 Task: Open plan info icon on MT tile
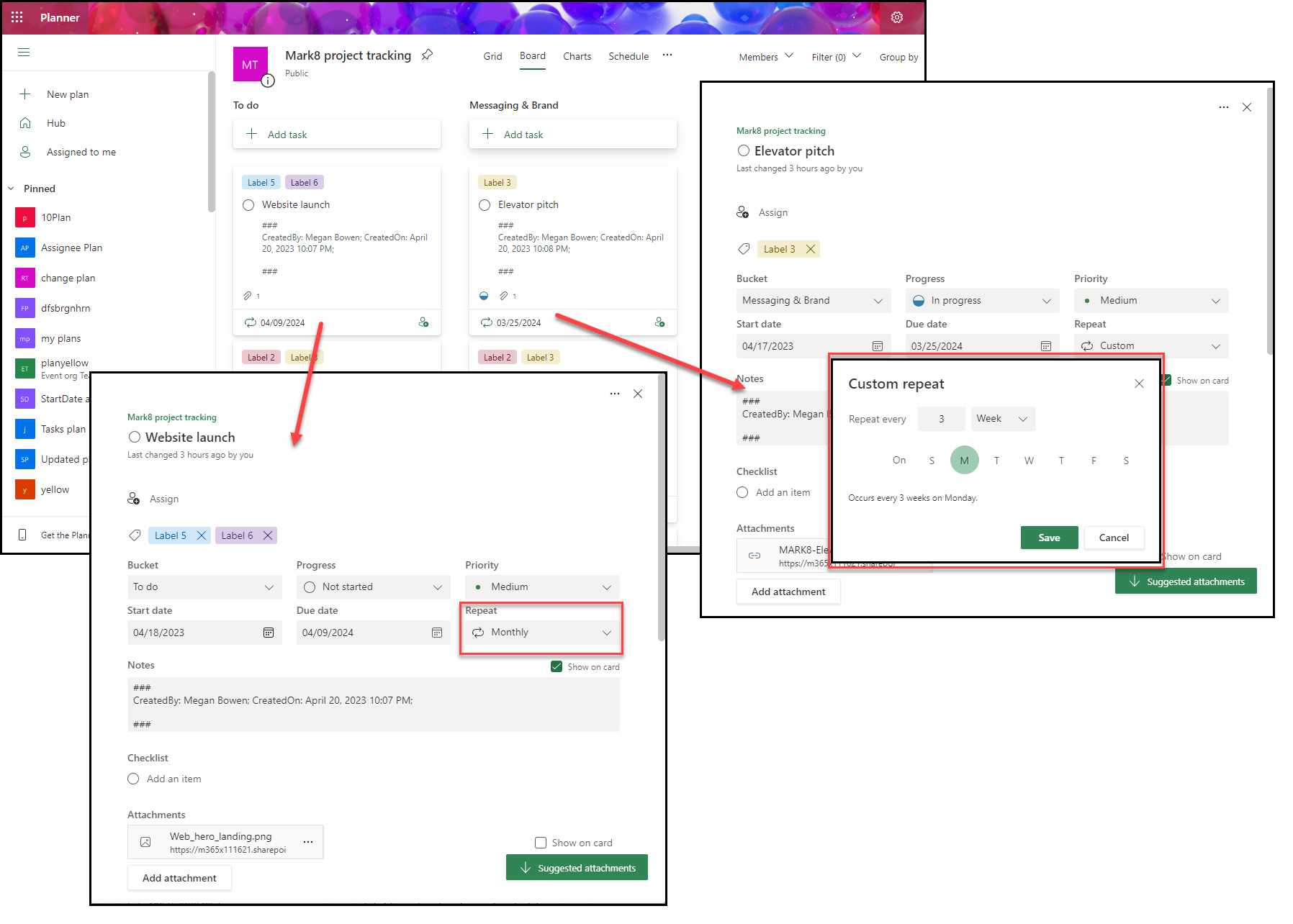tap(268, 81)
